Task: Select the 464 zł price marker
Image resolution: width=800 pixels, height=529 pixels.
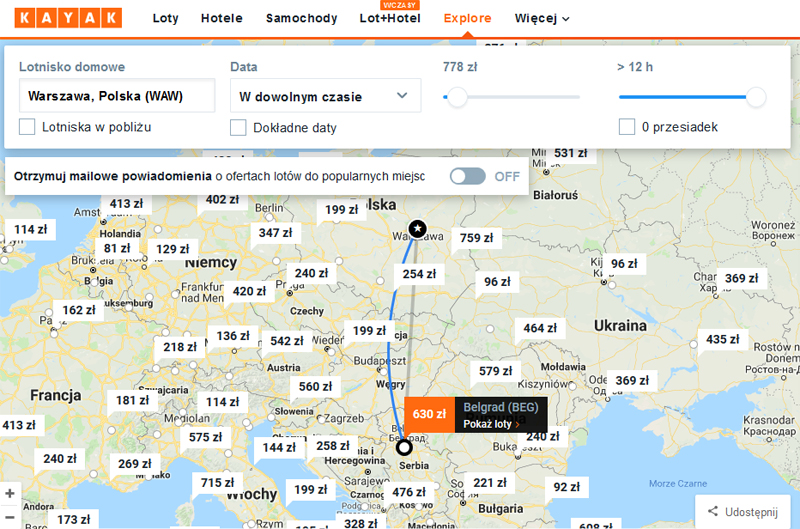Action: [540, 329]
